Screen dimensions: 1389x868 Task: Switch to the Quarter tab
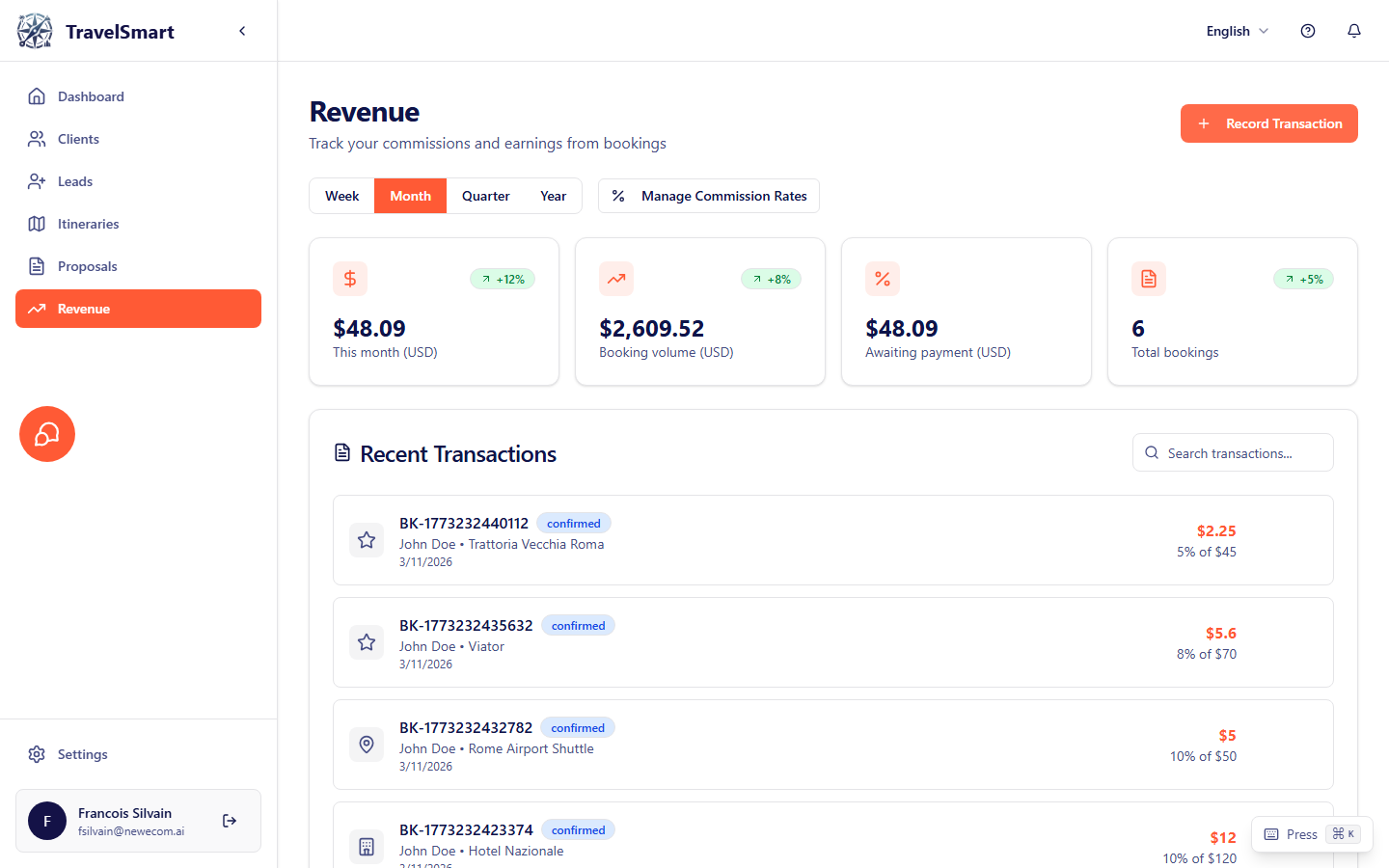[485, 196]
